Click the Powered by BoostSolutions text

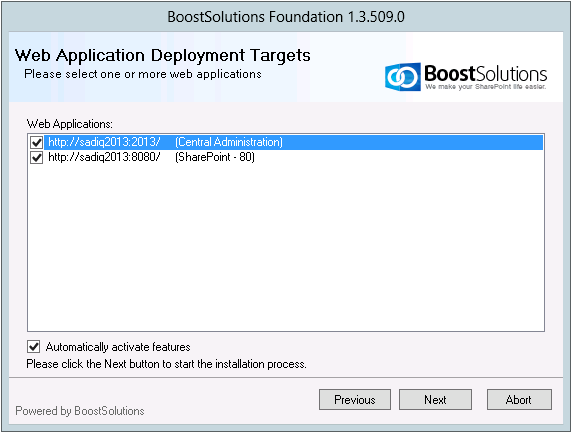pyautogui.click(x=80, y=411)
